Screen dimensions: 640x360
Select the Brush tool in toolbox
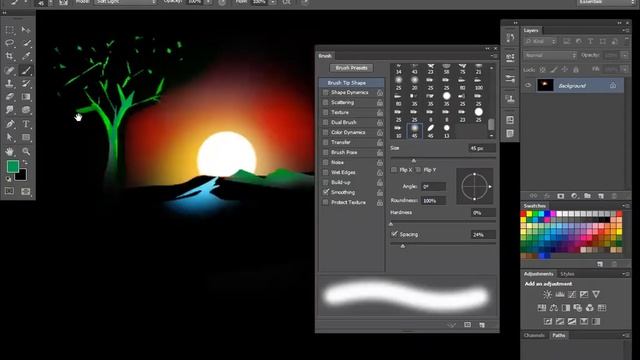pyautogui.click(x=26, y=70)
